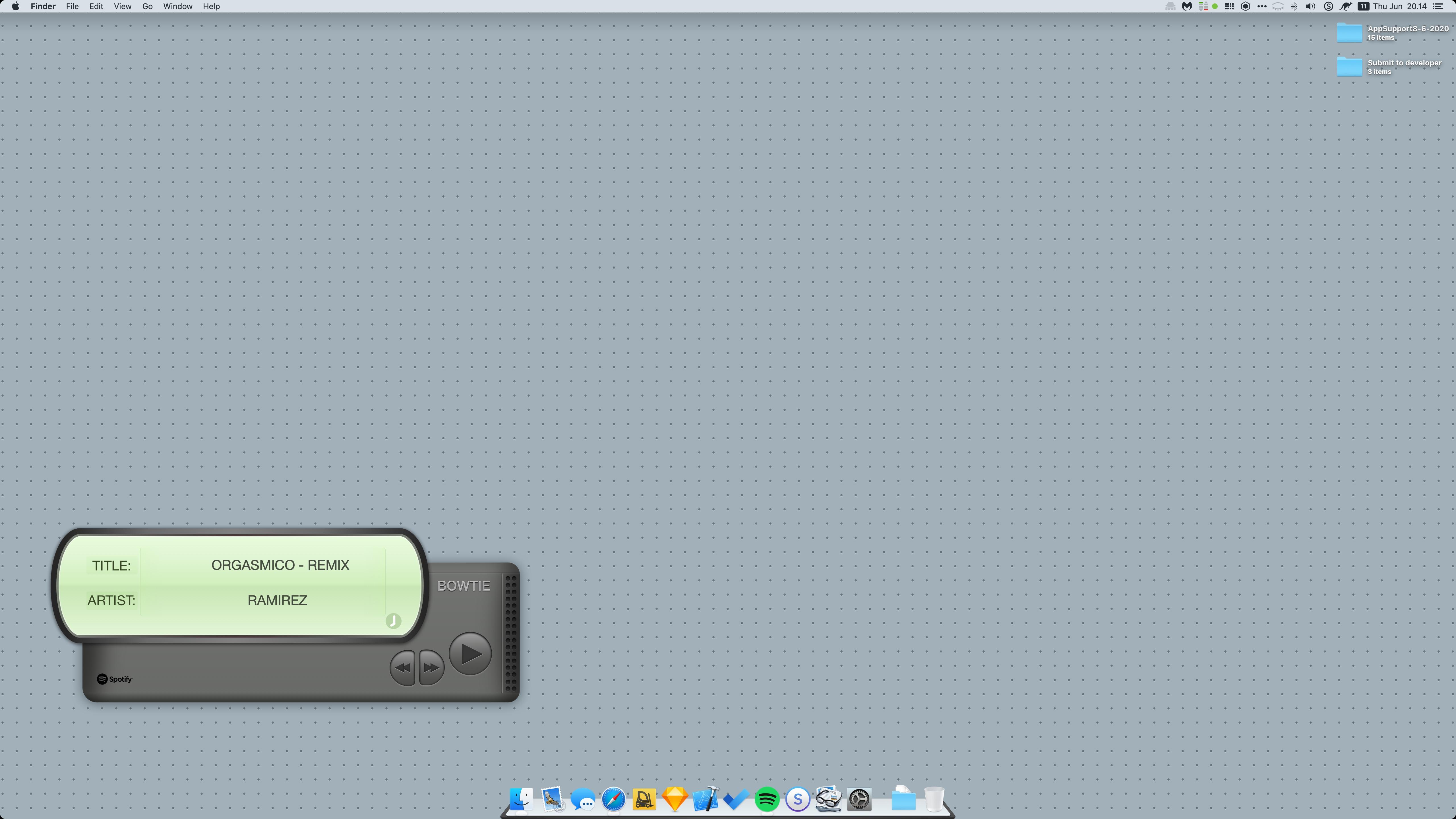
Task: Go to previous track in Bowtie
Action: coord(402,667)
